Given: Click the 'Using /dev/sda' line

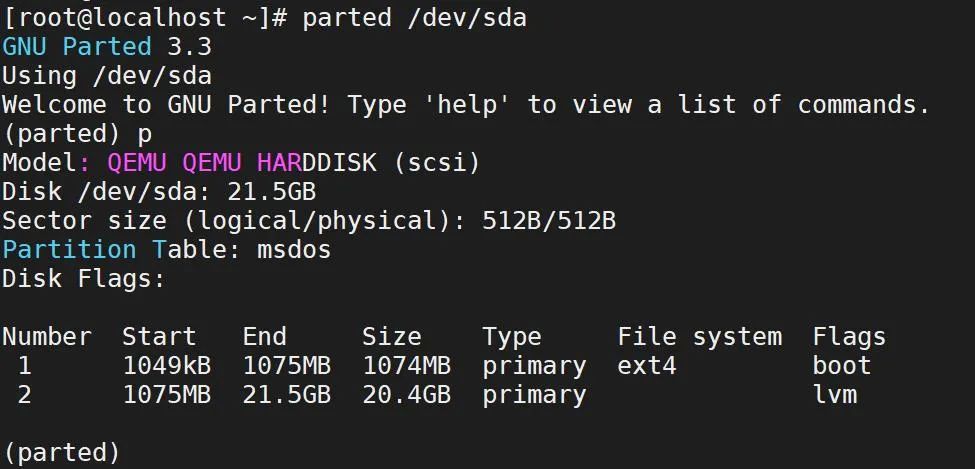Looking at the screenshot, I should [x=107, y=75].
